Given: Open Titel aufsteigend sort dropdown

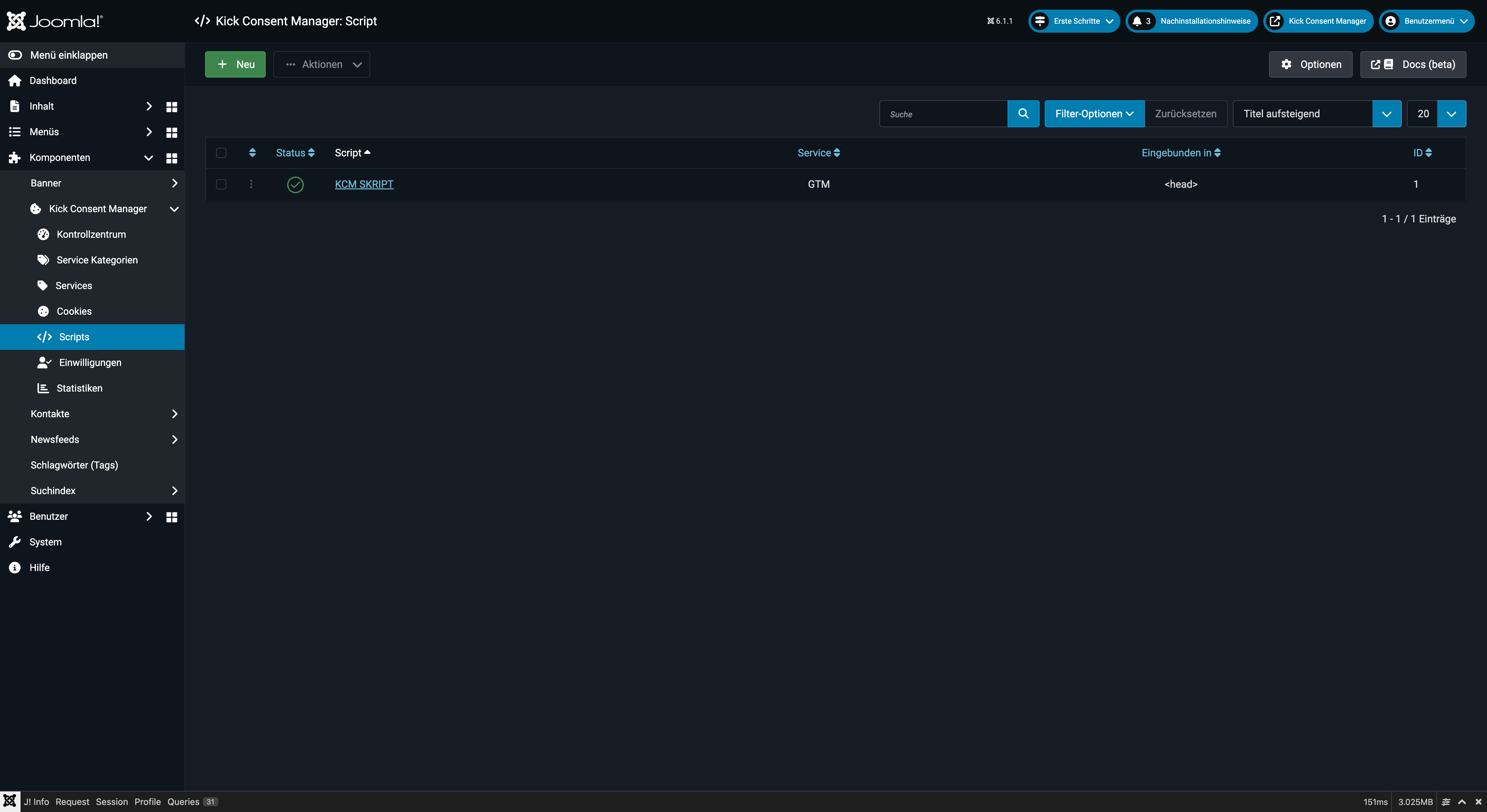Looking at the screenshot, I should 1317,114.
